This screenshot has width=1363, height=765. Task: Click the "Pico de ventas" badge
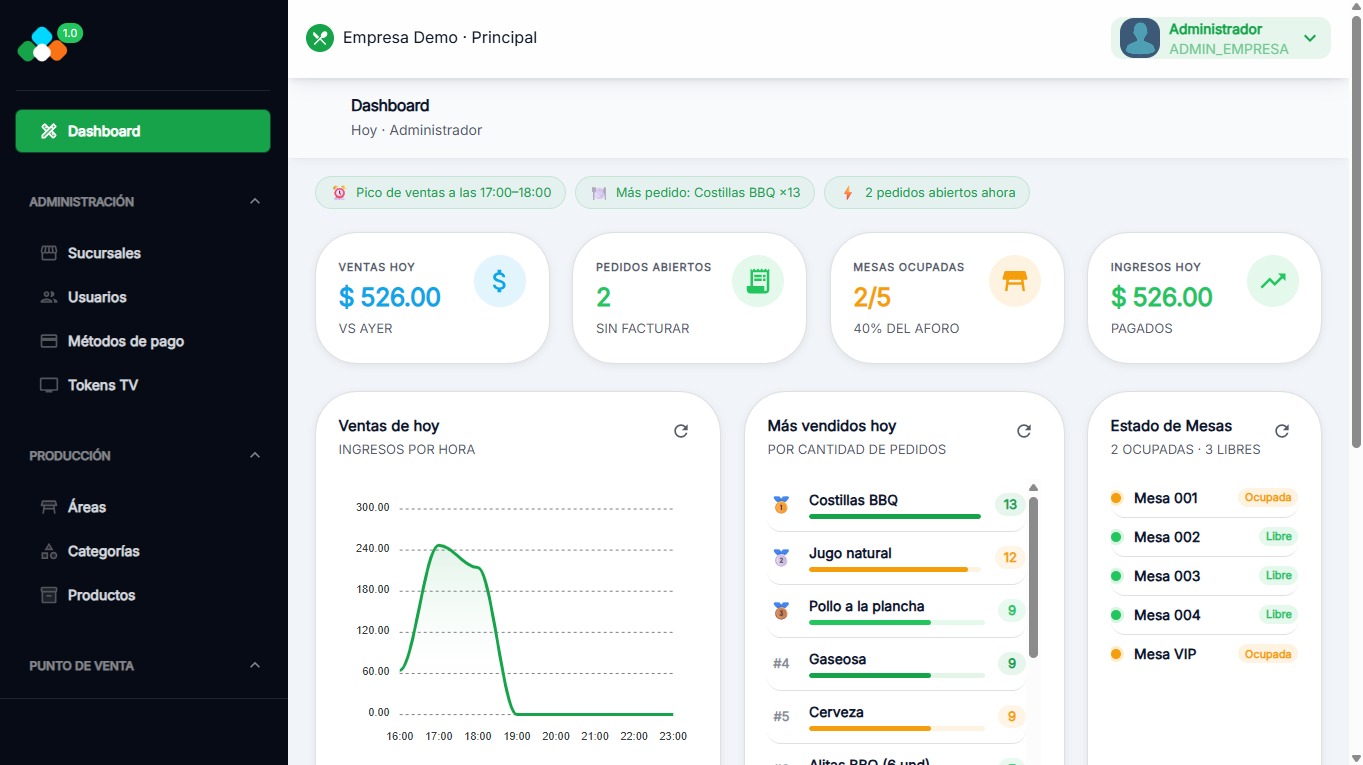tap(439, 192)
